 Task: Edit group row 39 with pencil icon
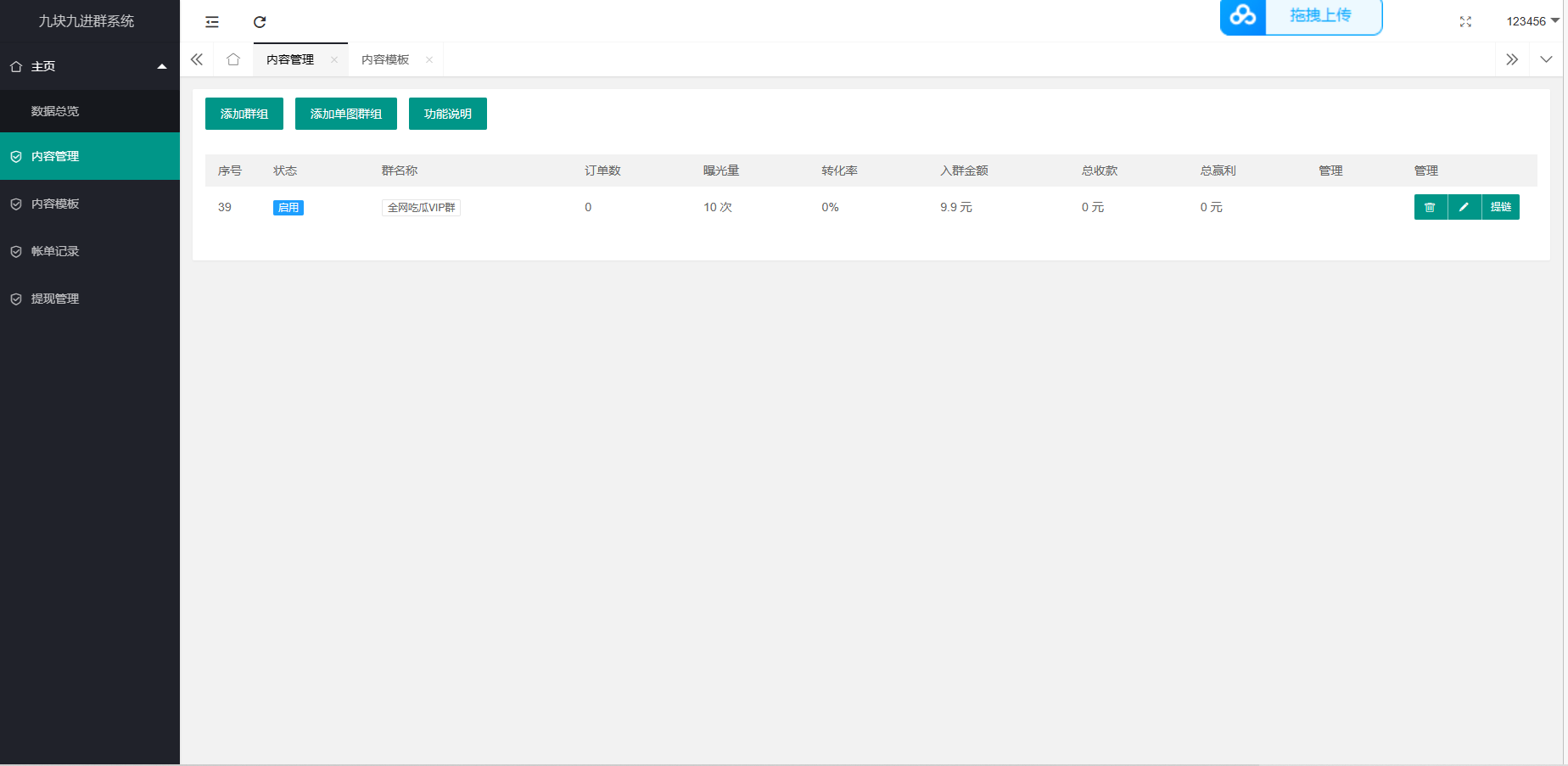pyautogui.click(x=1464, y=207)
